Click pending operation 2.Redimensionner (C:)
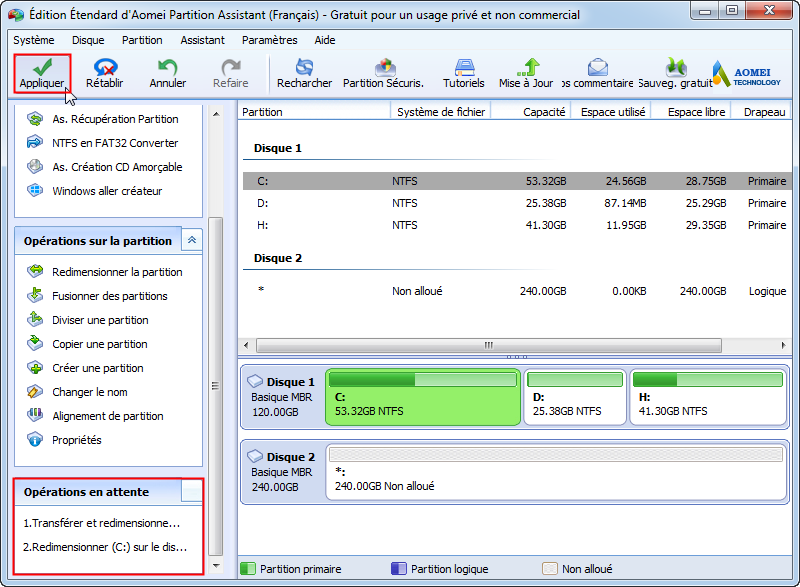Screen dimensions: 800x587 pos(105,547)
